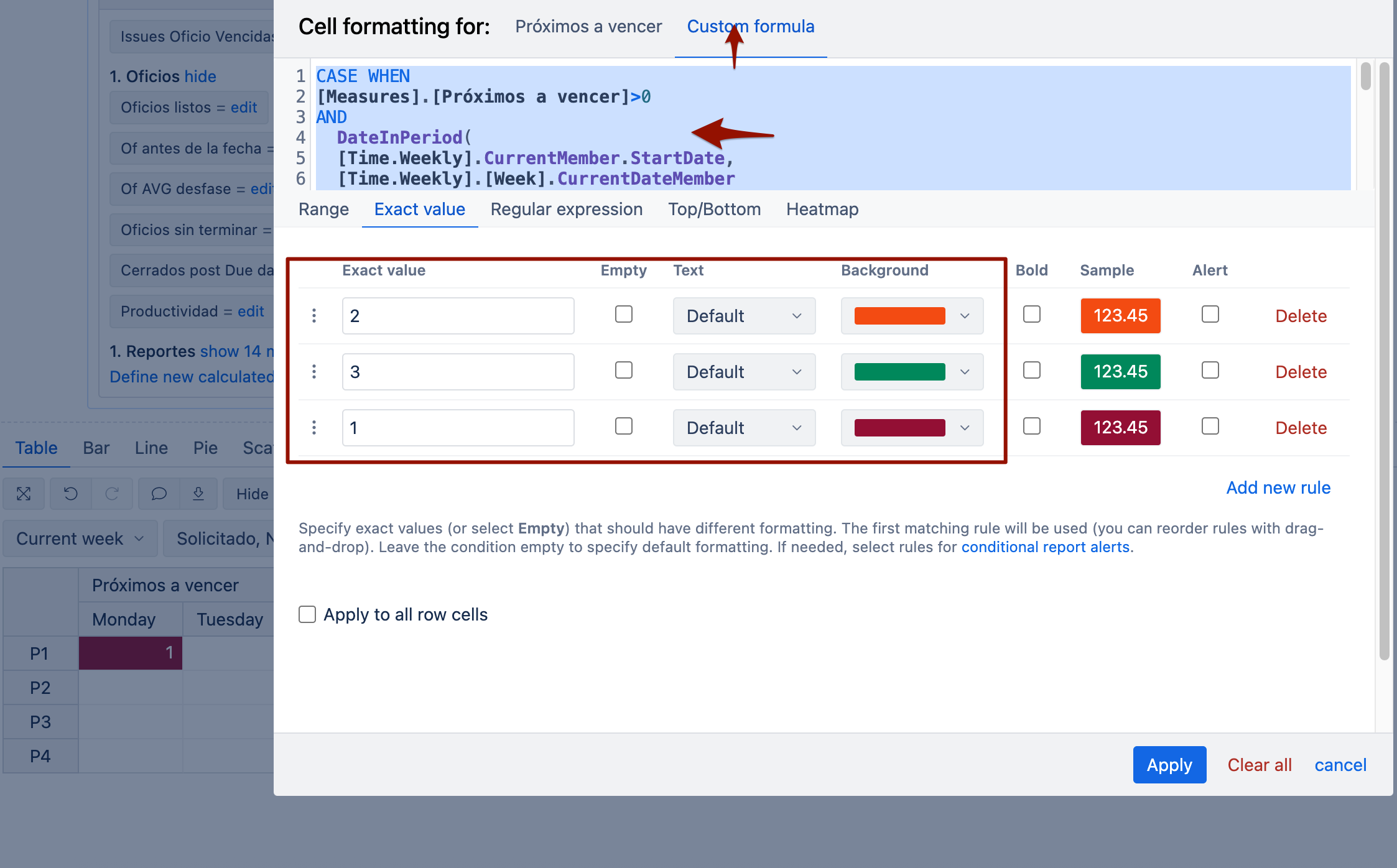Viewport: 1397px width, 868px height.
Task: Click the drag handle for rule value 1
Action: click(314, 428)
